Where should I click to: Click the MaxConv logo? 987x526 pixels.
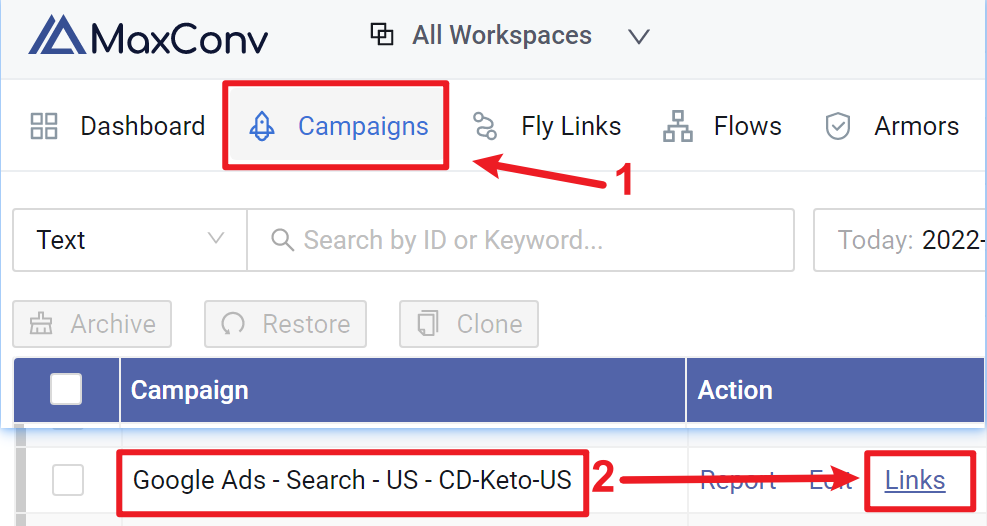[x=148, y=36]
